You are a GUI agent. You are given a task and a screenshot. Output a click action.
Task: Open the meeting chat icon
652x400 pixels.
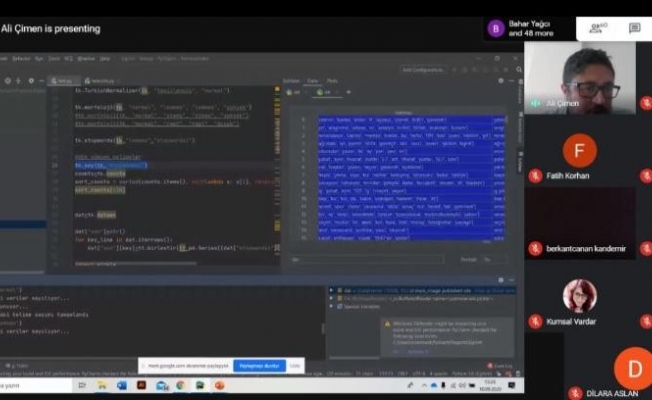[634, 28]
